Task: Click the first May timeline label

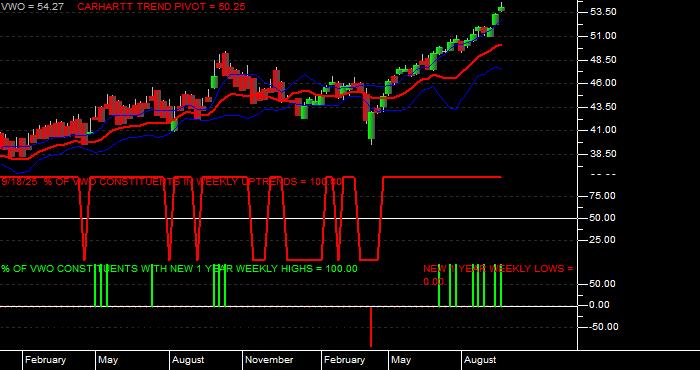Action: 108,360
